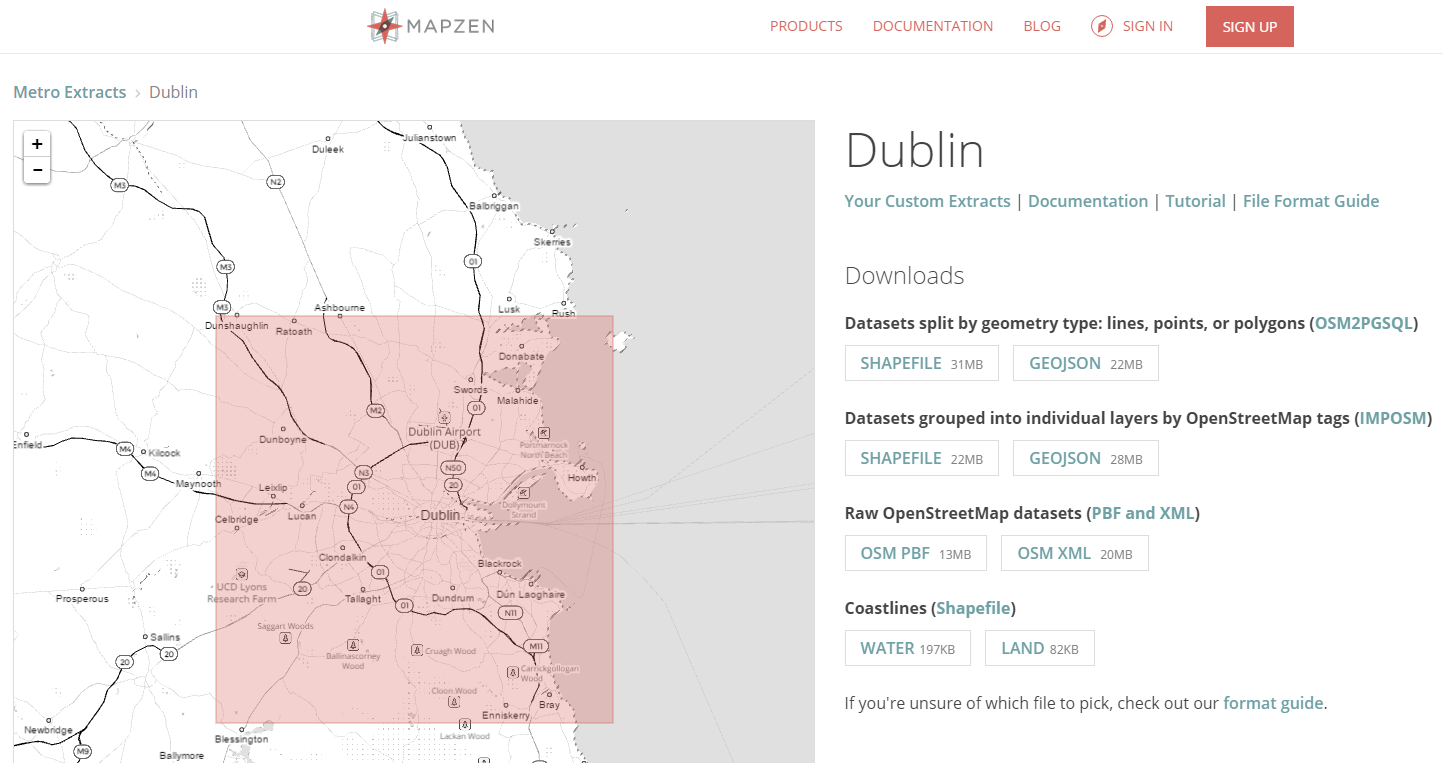Click Dublin Airport (DUB) map label
The width and height of the screenshot is (1443, 763).
point(444,438)
